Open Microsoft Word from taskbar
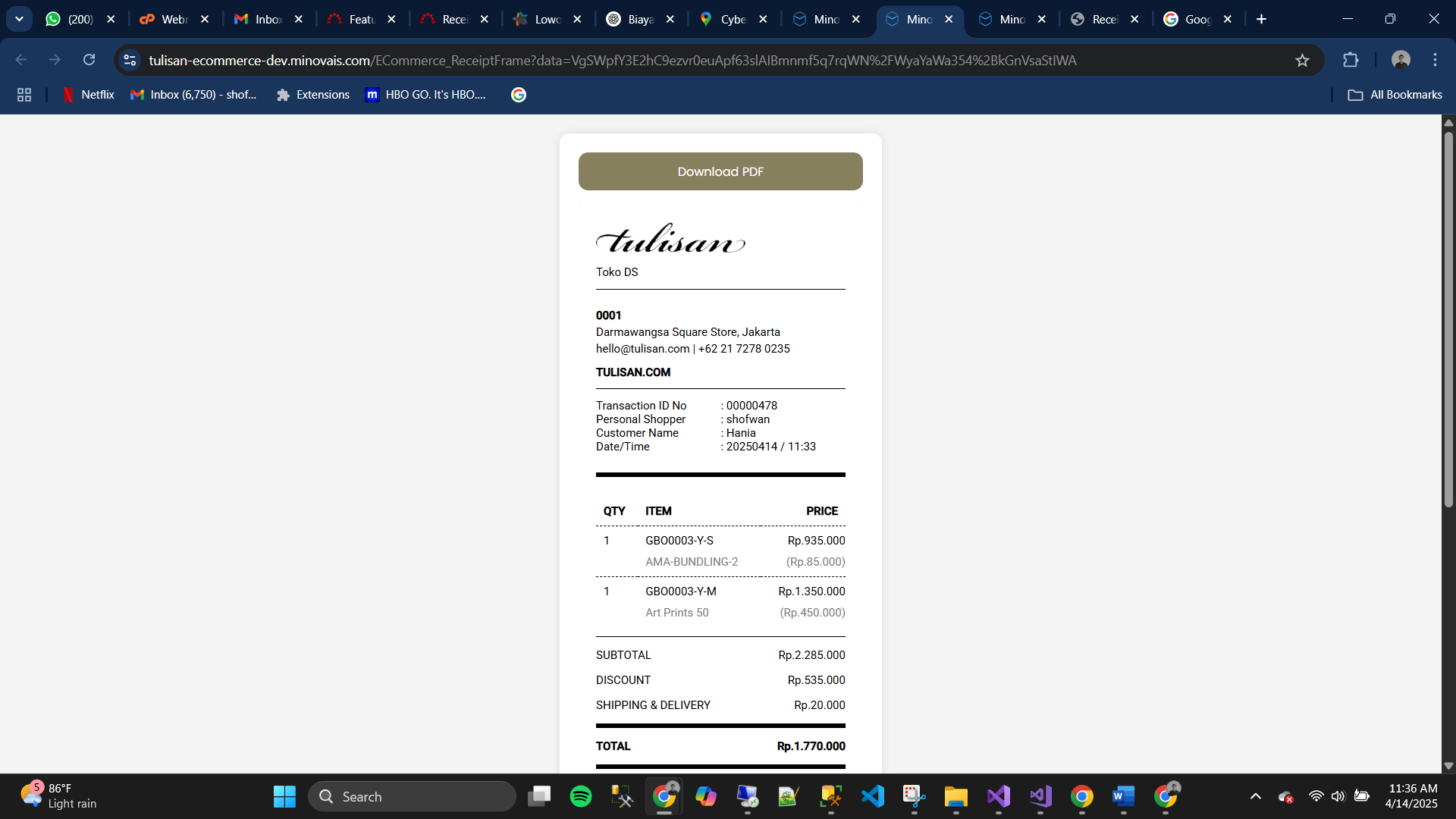Image resolution: width=1456 pixels, height=819 pixels. point(1123,796)
